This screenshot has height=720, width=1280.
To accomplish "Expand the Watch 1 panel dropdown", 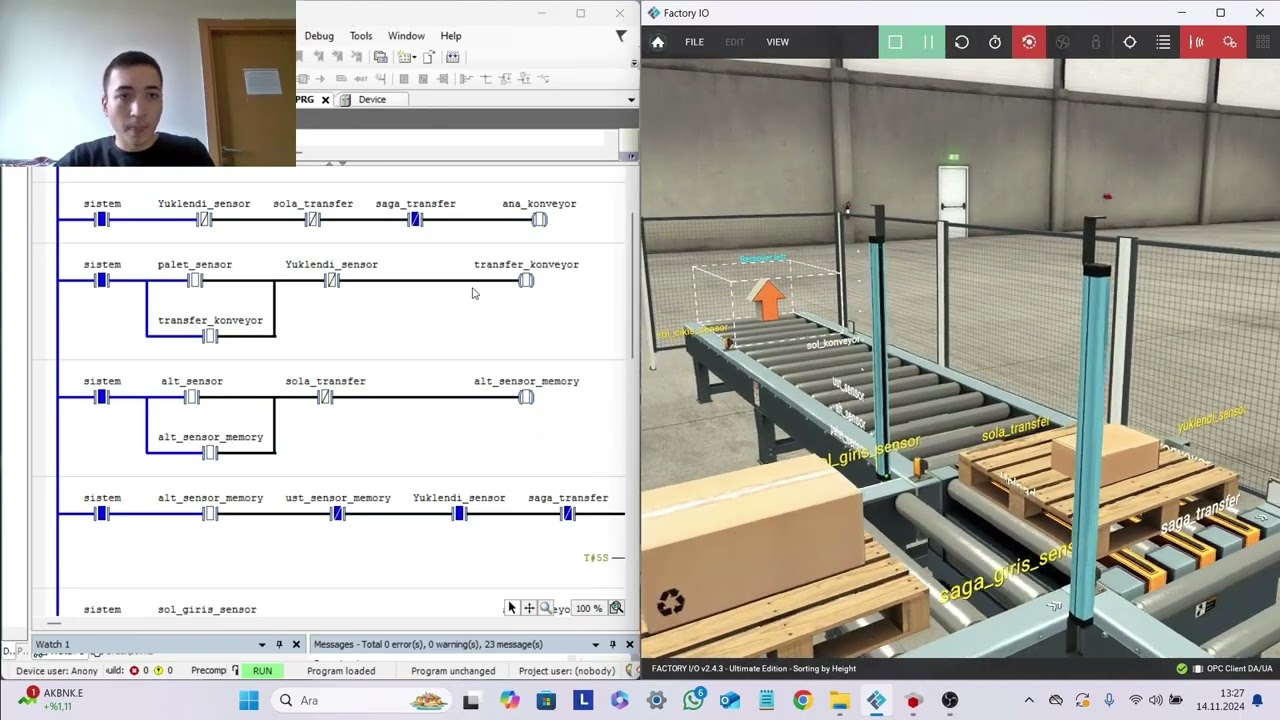I will click(262, 645).
